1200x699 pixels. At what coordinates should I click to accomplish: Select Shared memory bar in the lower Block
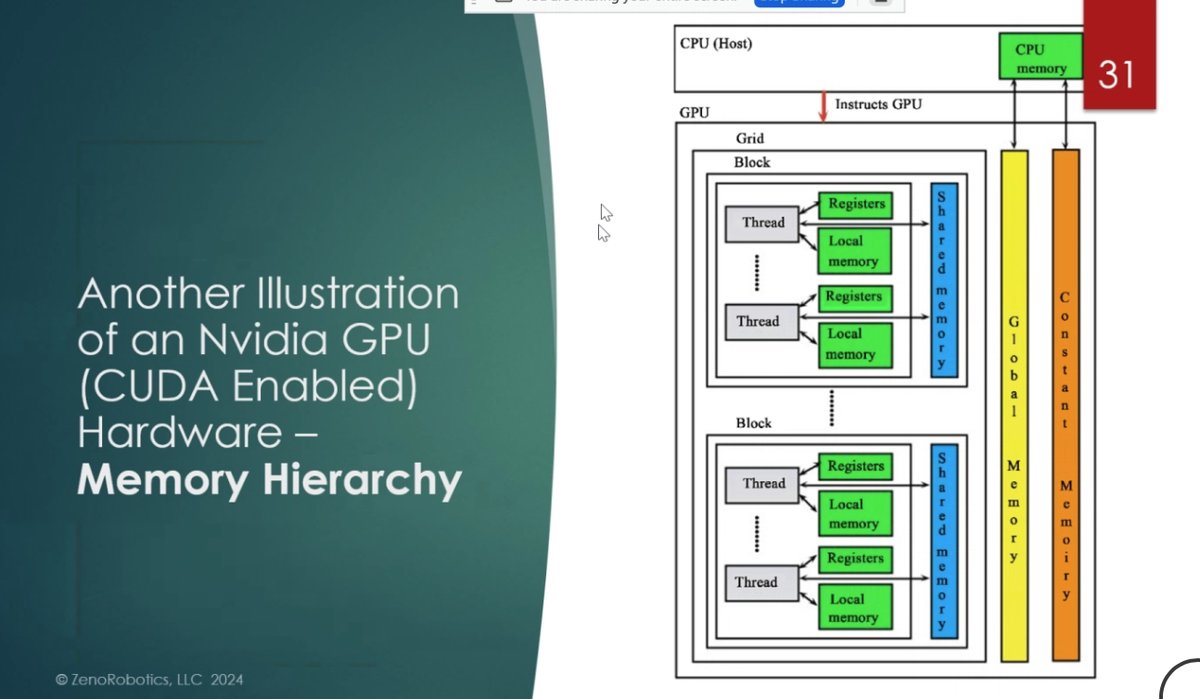pyautogui.click(x=943, y=541)
